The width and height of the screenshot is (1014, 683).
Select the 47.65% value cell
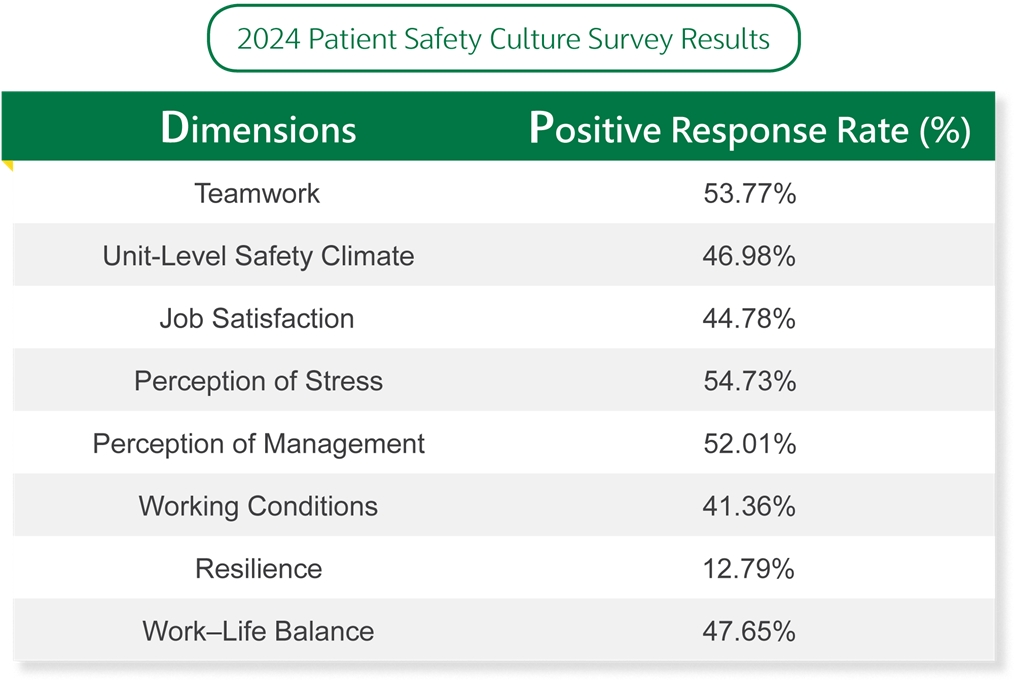(749, 632)
